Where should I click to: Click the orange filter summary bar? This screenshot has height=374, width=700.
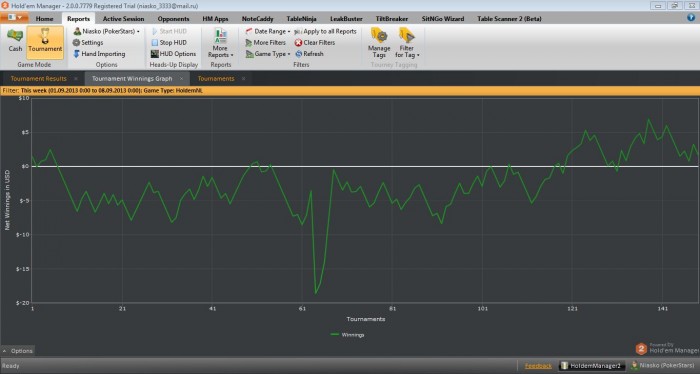point(350,91)
